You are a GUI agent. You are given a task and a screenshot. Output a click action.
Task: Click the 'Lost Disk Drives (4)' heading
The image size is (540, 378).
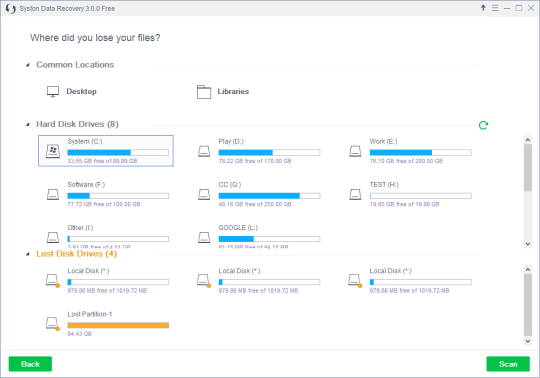click(76, 254)
